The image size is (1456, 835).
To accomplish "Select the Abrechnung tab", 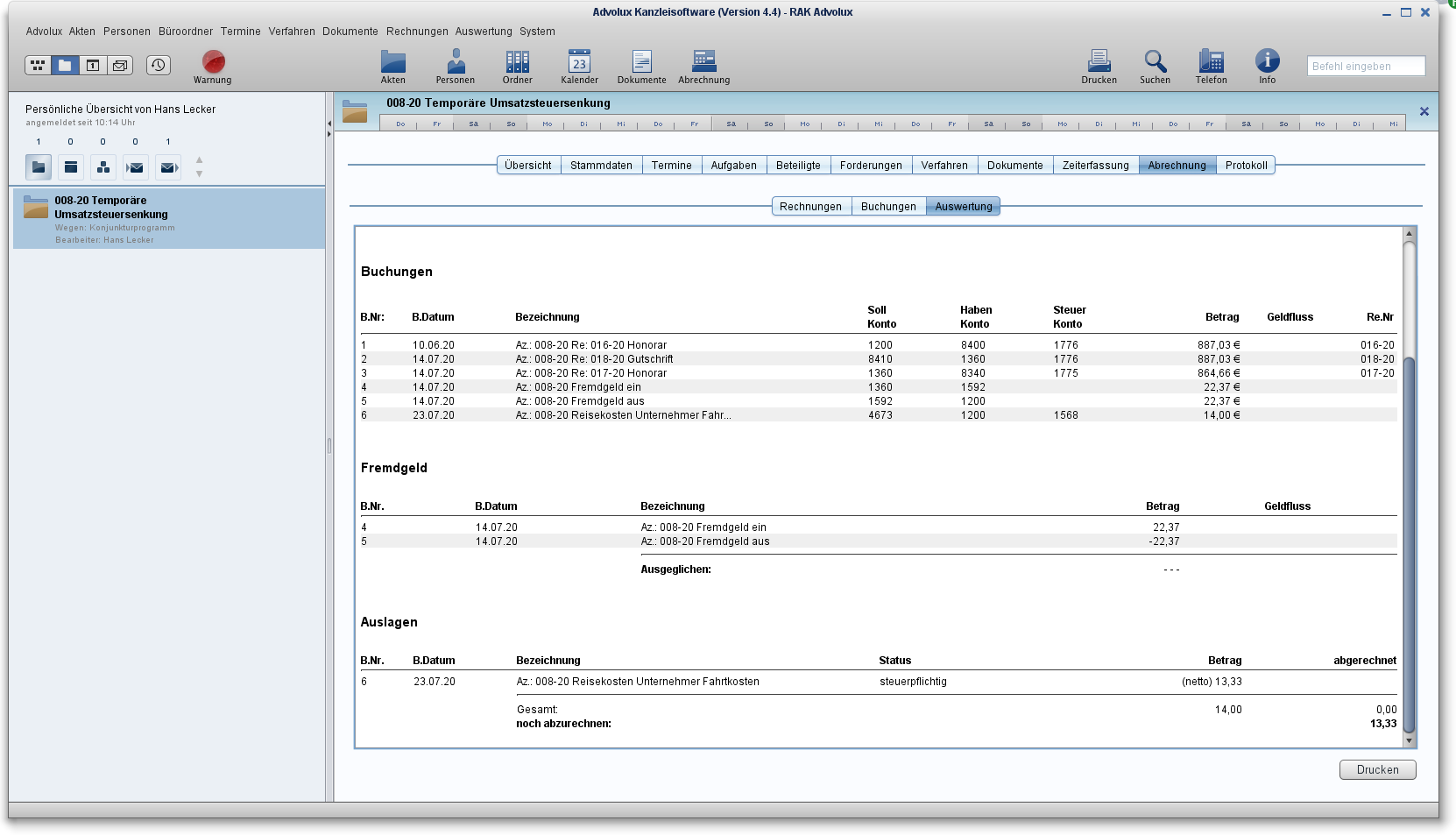I will pos(1177,165).
